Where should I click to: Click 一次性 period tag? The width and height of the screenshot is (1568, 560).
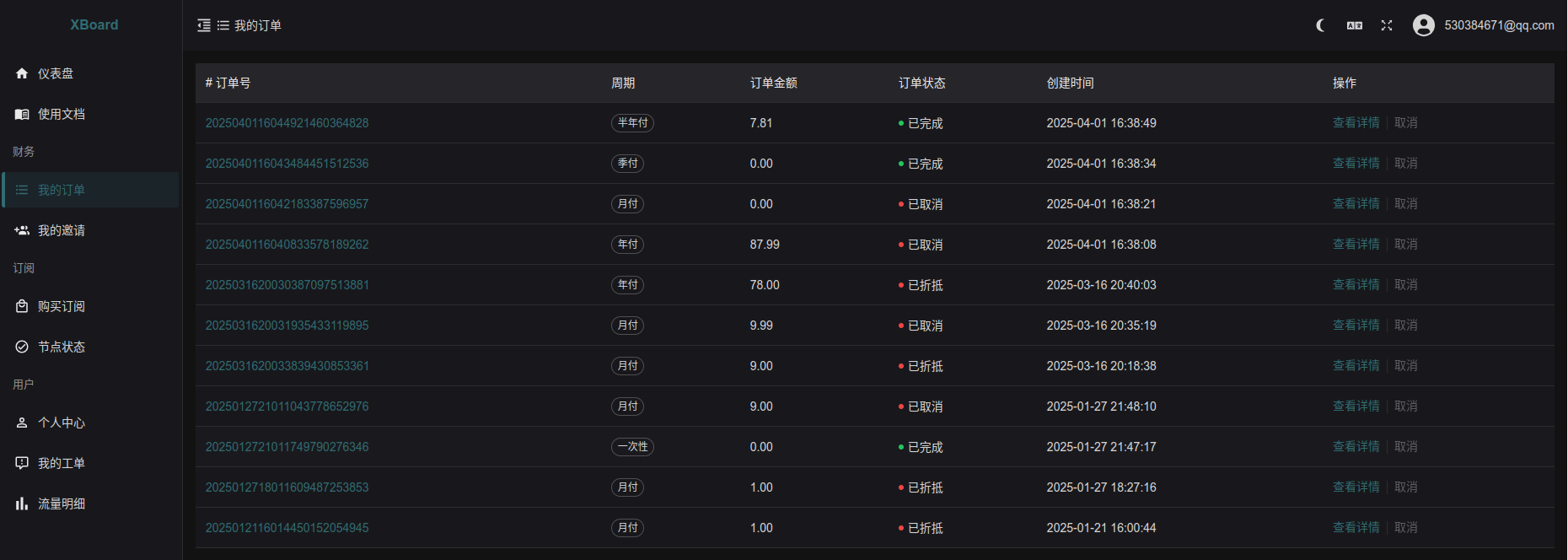632,447
